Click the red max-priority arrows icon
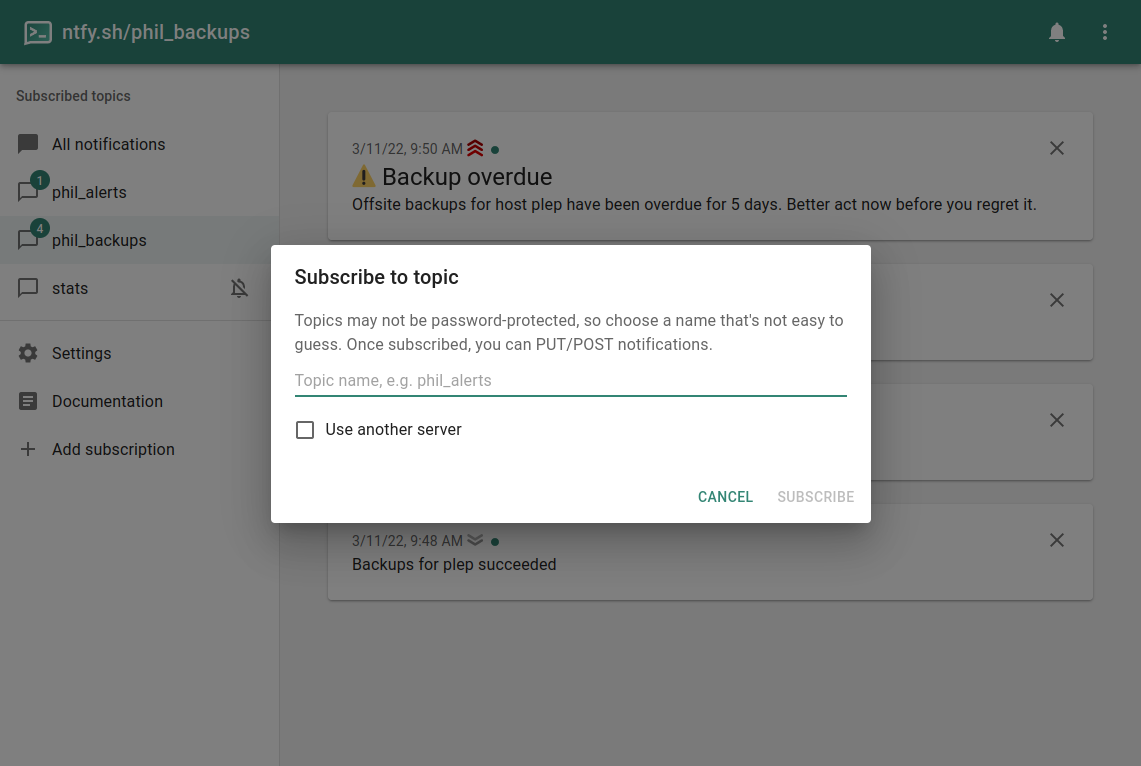This screenshot has height=766, width=1141. coord(475,148)
